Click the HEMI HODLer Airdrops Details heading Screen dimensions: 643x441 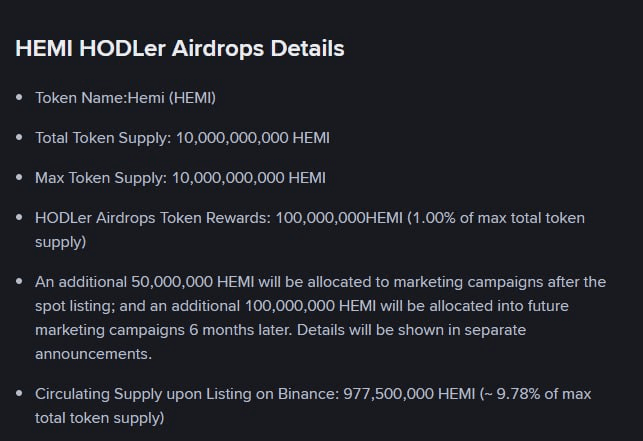(x=180, y=48)
